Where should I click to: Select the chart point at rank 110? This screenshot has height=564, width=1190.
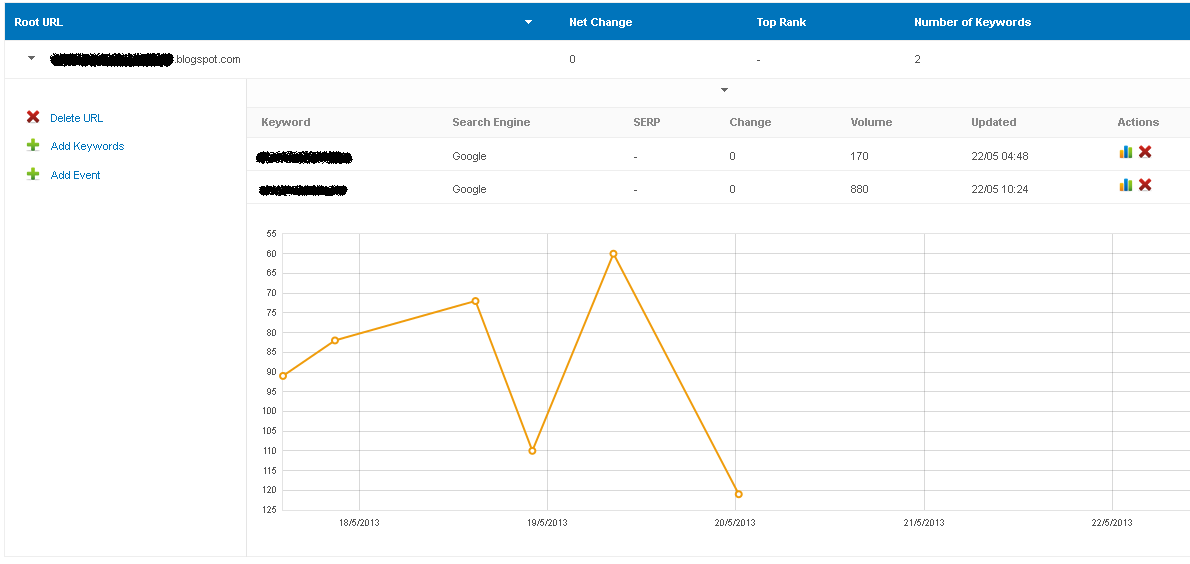[532, 451]
